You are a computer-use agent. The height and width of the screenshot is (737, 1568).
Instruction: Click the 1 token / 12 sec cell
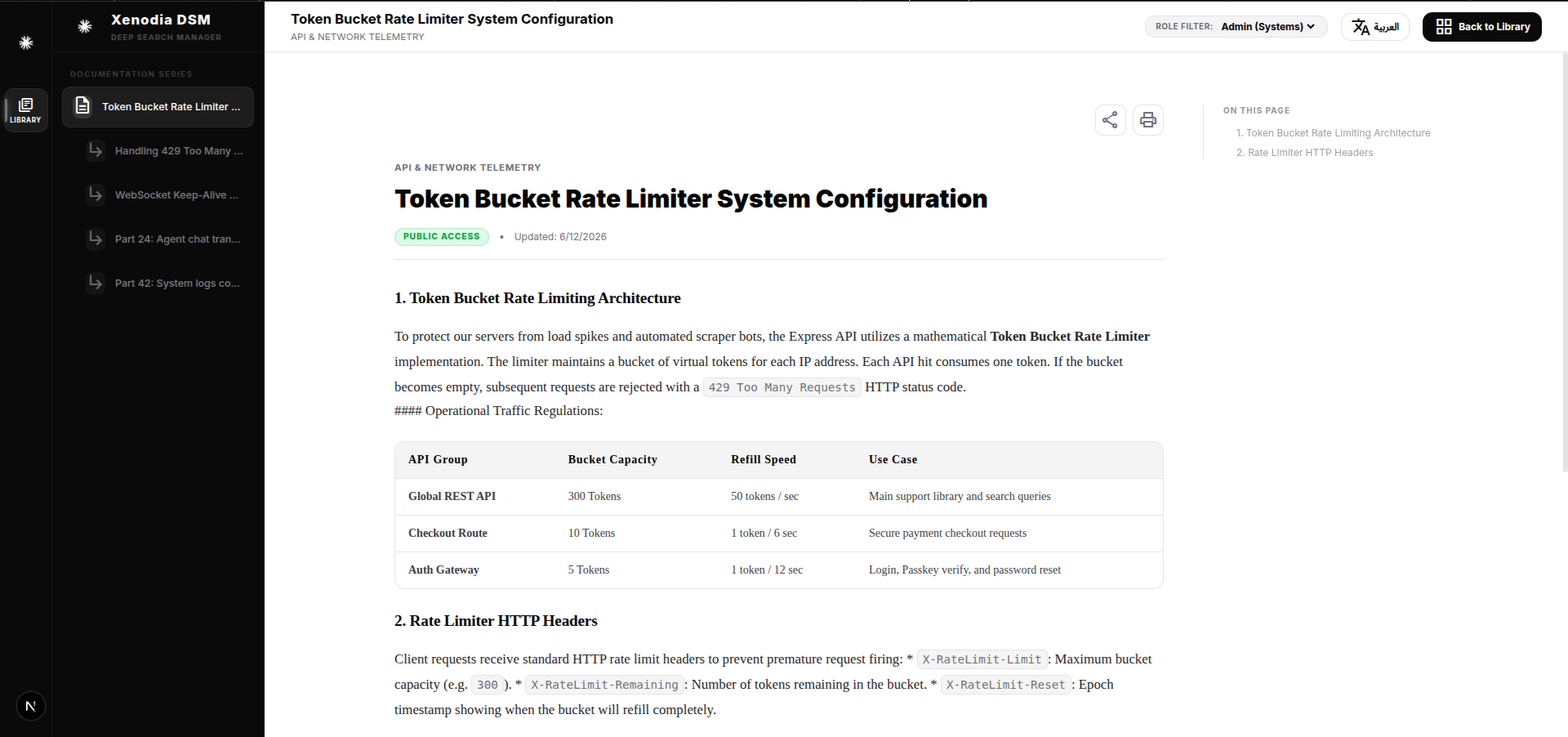tap(767, 570)
